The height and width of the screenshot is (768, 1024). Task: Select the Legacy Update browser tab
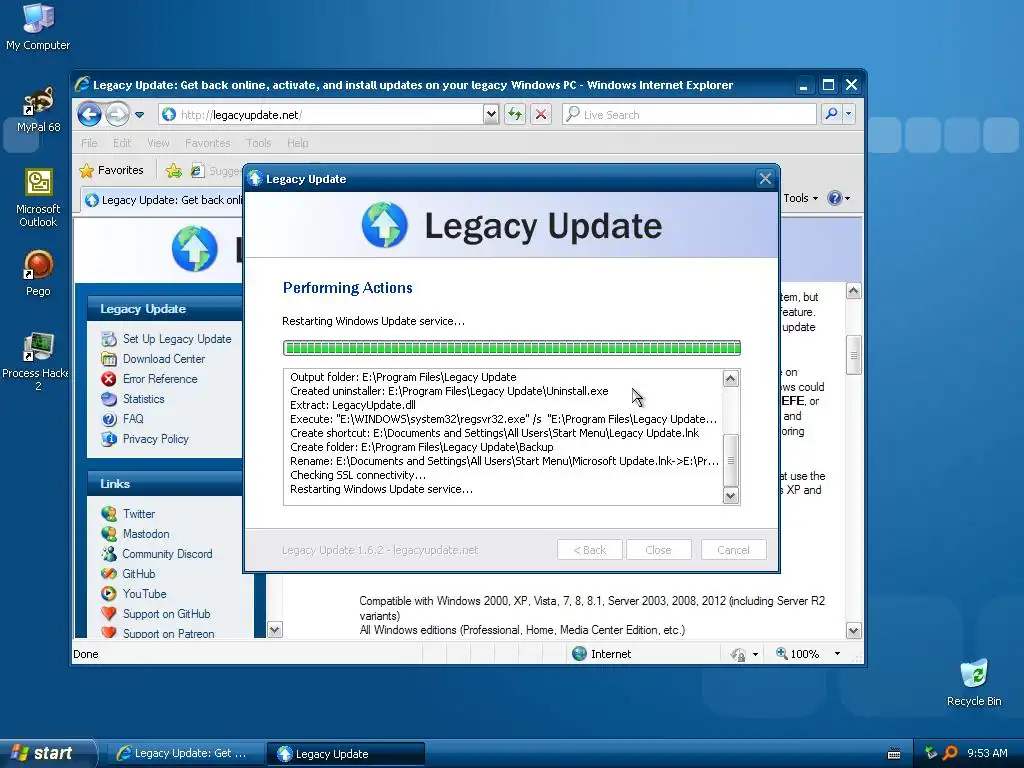pyautogui.click(x=162, y=200)
